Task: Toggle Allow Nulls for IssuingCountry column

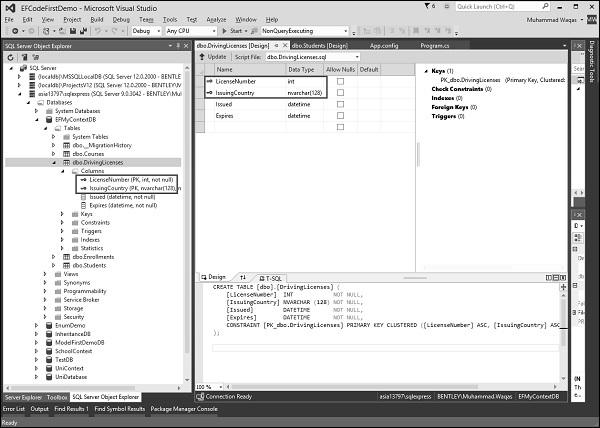Action: click(341, 92)
